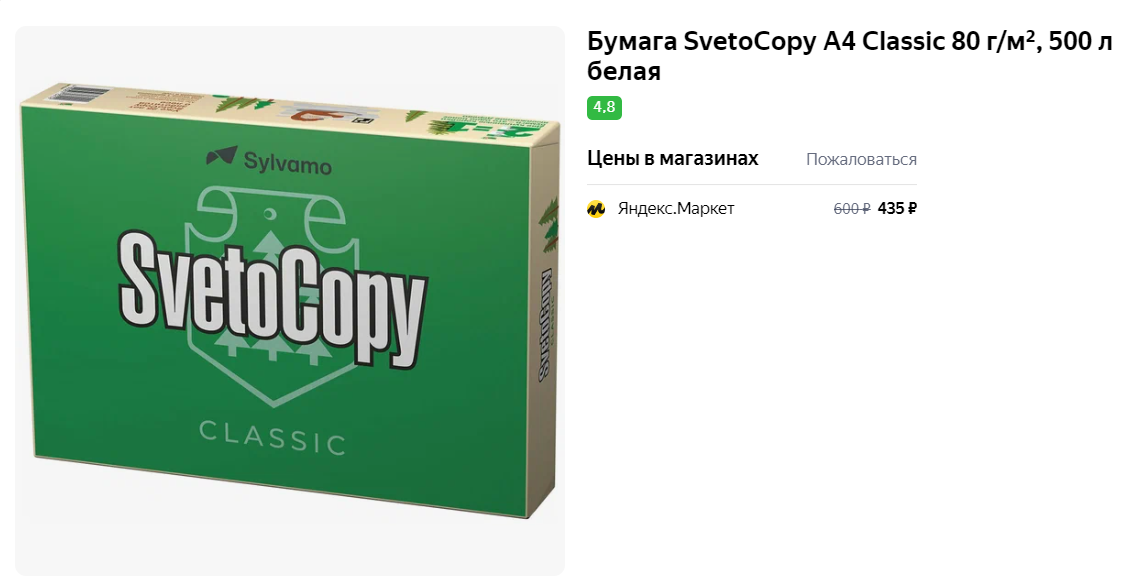This screenshot has width=1134, height=578.
Task: Click the word белая in the title
Action: (x=624, y=72)
